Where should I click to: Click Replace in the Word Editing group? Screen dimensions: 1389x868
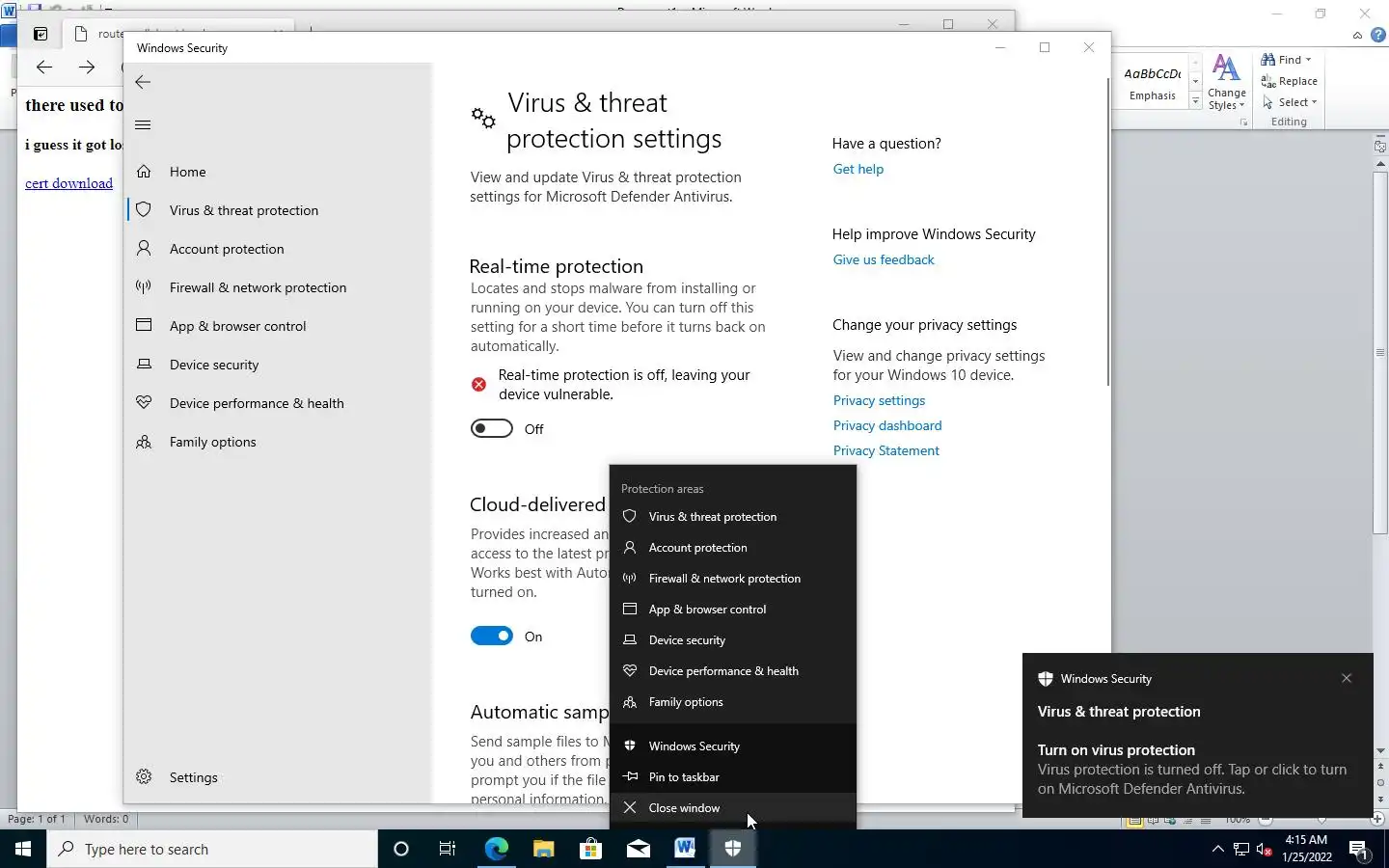(1290, 81)
